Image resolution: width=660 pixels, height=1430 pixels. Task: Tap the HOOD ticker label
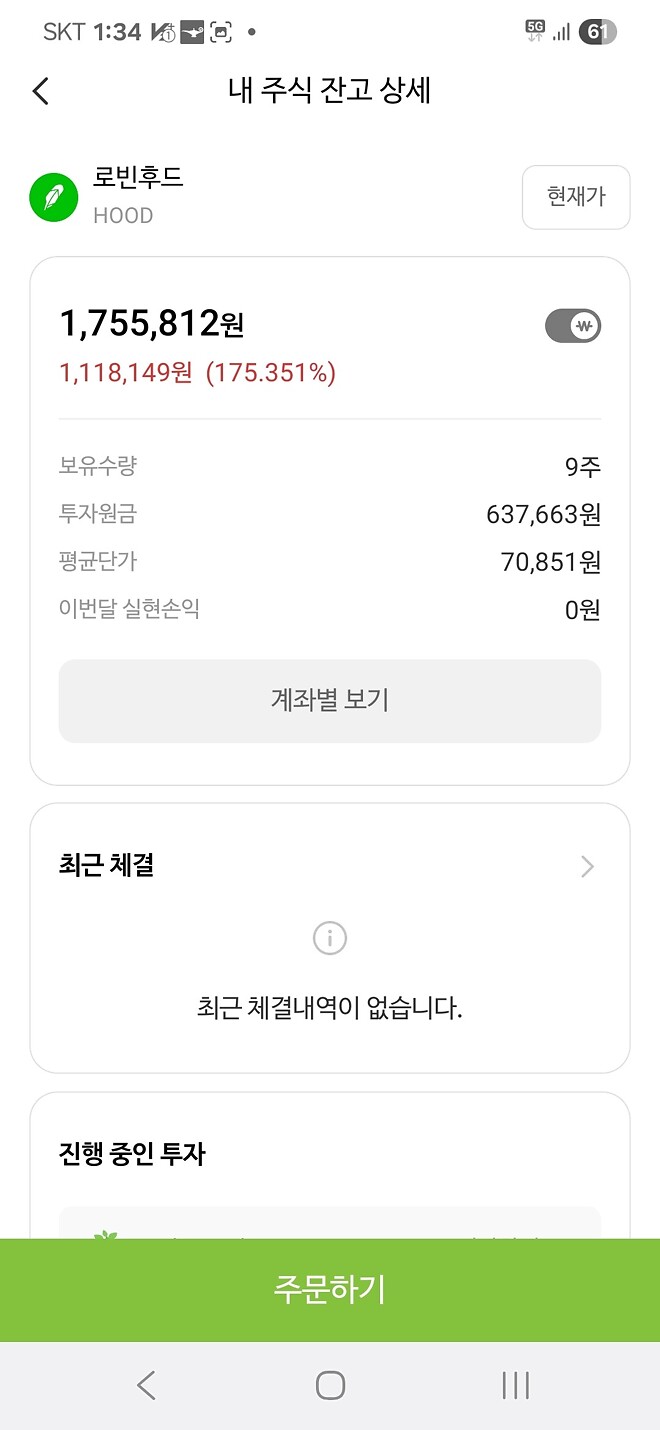[123, 215]
